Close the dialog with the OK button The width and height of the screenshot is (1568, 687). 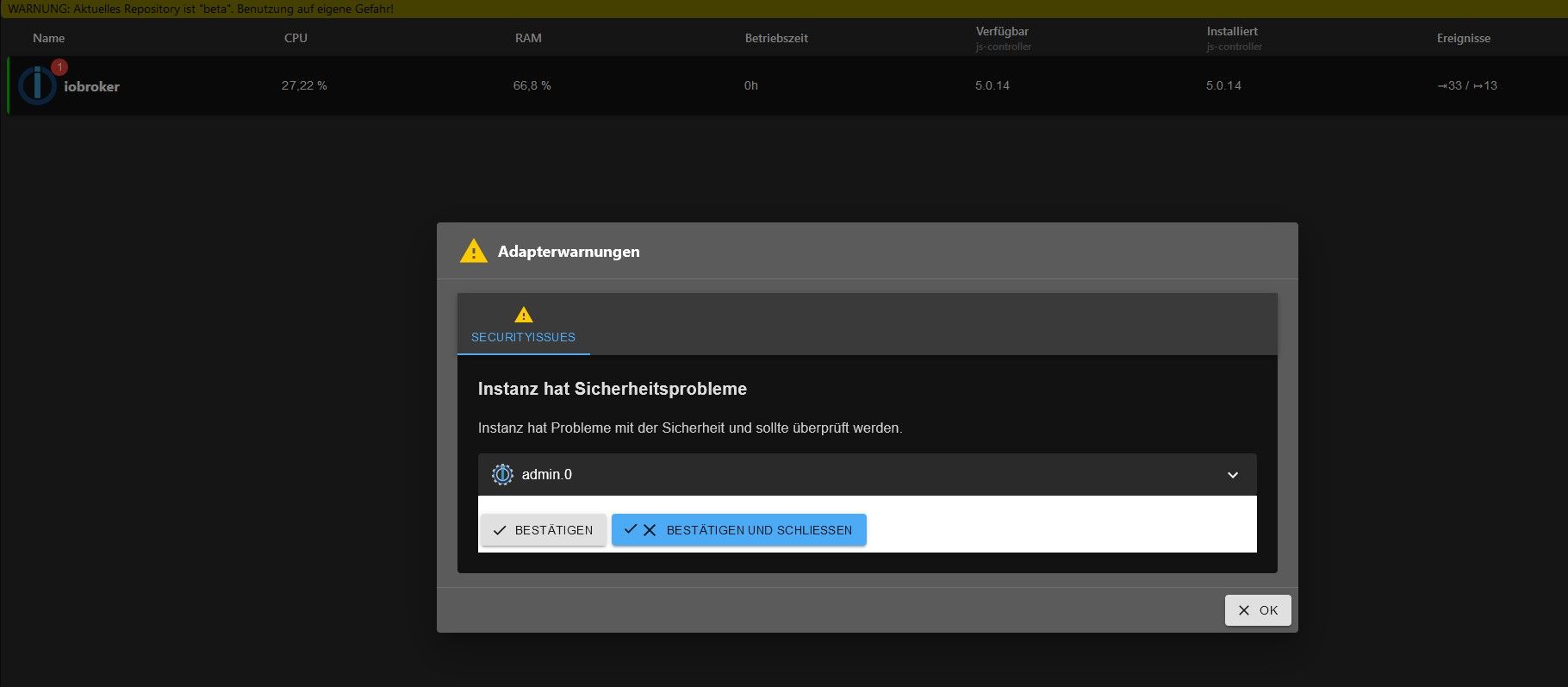click(1258, 610)
